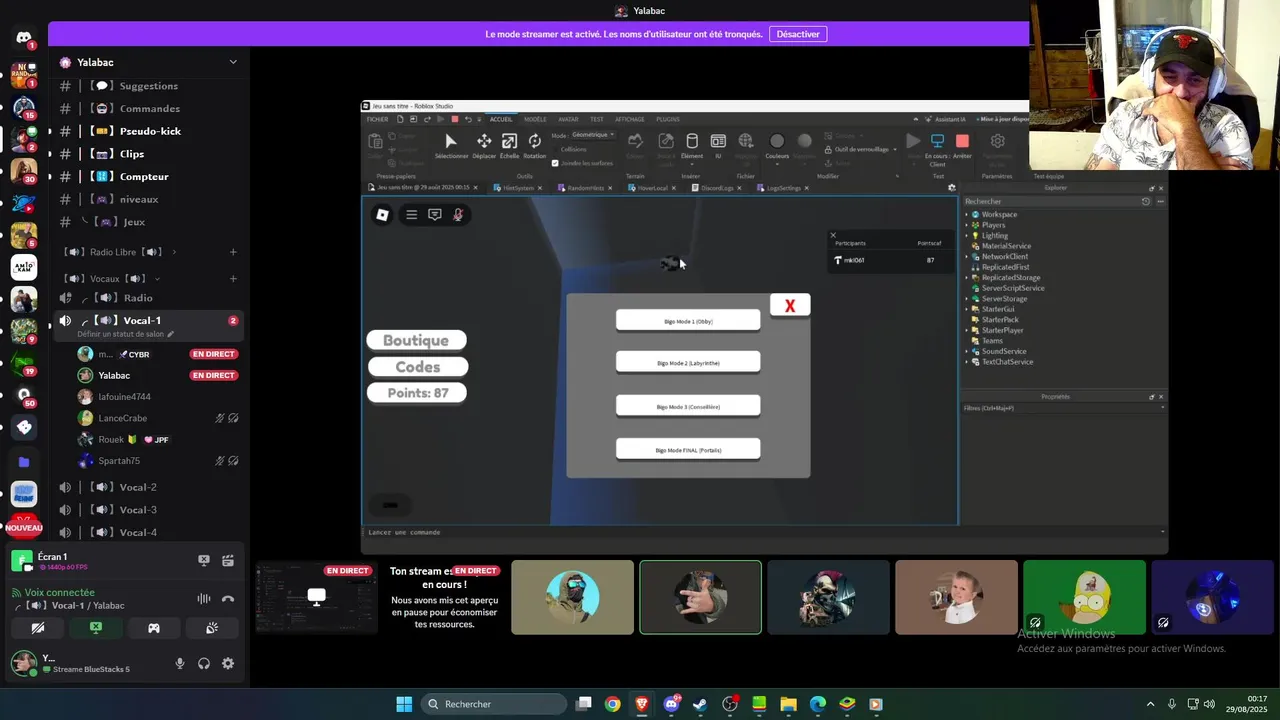Stop streaming via the green screen-share button
1280x720 pixels.
(96, 628)
